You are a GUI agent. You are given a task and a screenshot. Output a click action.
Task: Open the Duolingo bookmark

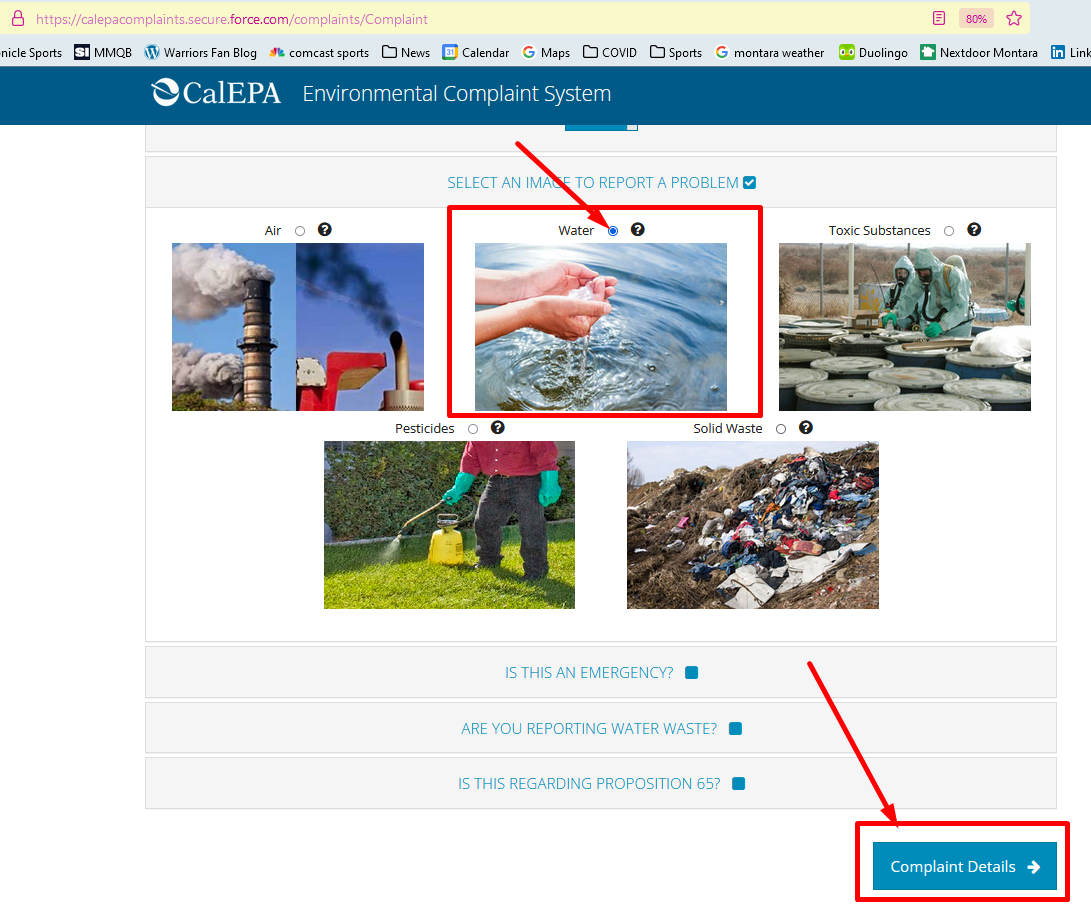pyautogui.click(x=873, y=52)
